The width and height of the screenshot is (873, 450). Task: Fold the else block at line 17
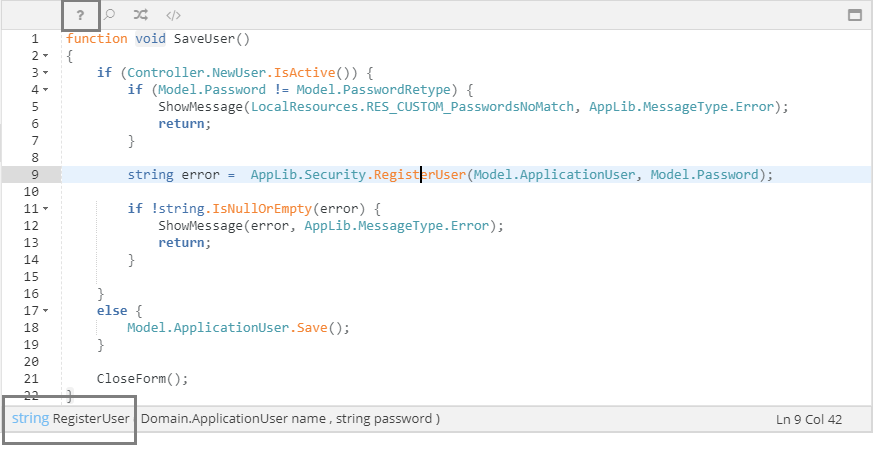(46, 311)
